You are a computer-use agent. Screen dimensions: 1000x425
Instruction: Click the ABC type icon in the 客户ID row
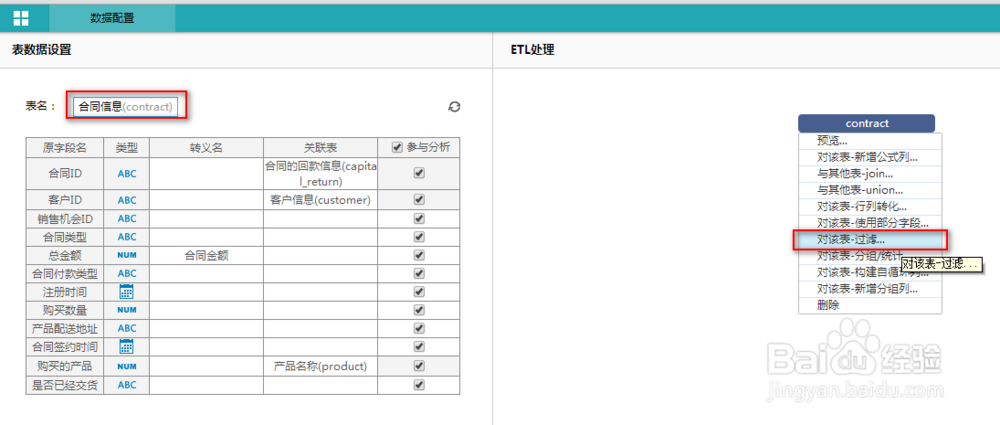pyautogui.click(x=127, y=200)
